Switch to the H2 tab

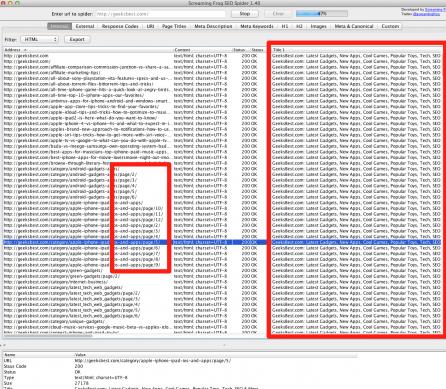299,26
